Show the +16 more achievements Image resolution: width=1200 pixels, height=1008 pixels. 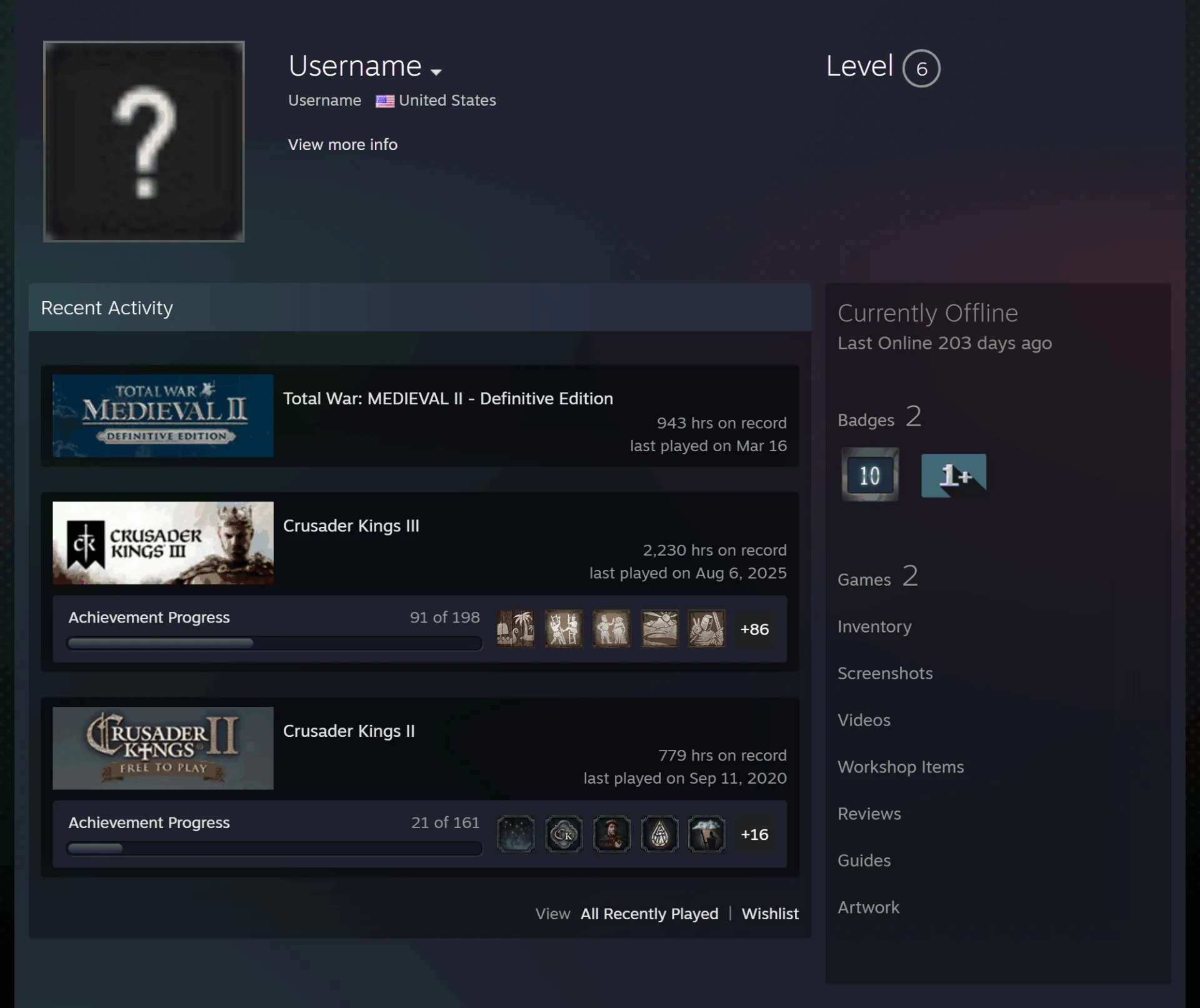click(x=754, y=834)
